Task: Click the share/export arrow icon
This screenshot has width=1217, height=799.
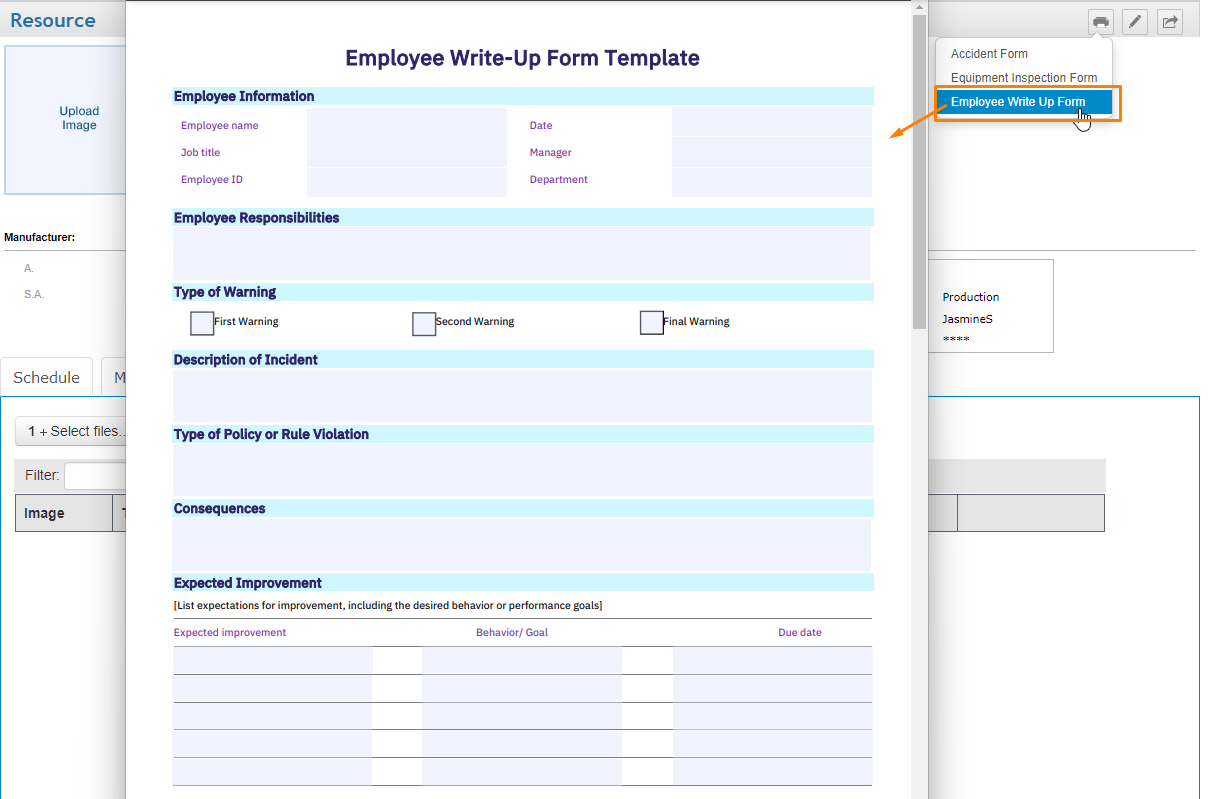Action: click(x=1170, y=21)
